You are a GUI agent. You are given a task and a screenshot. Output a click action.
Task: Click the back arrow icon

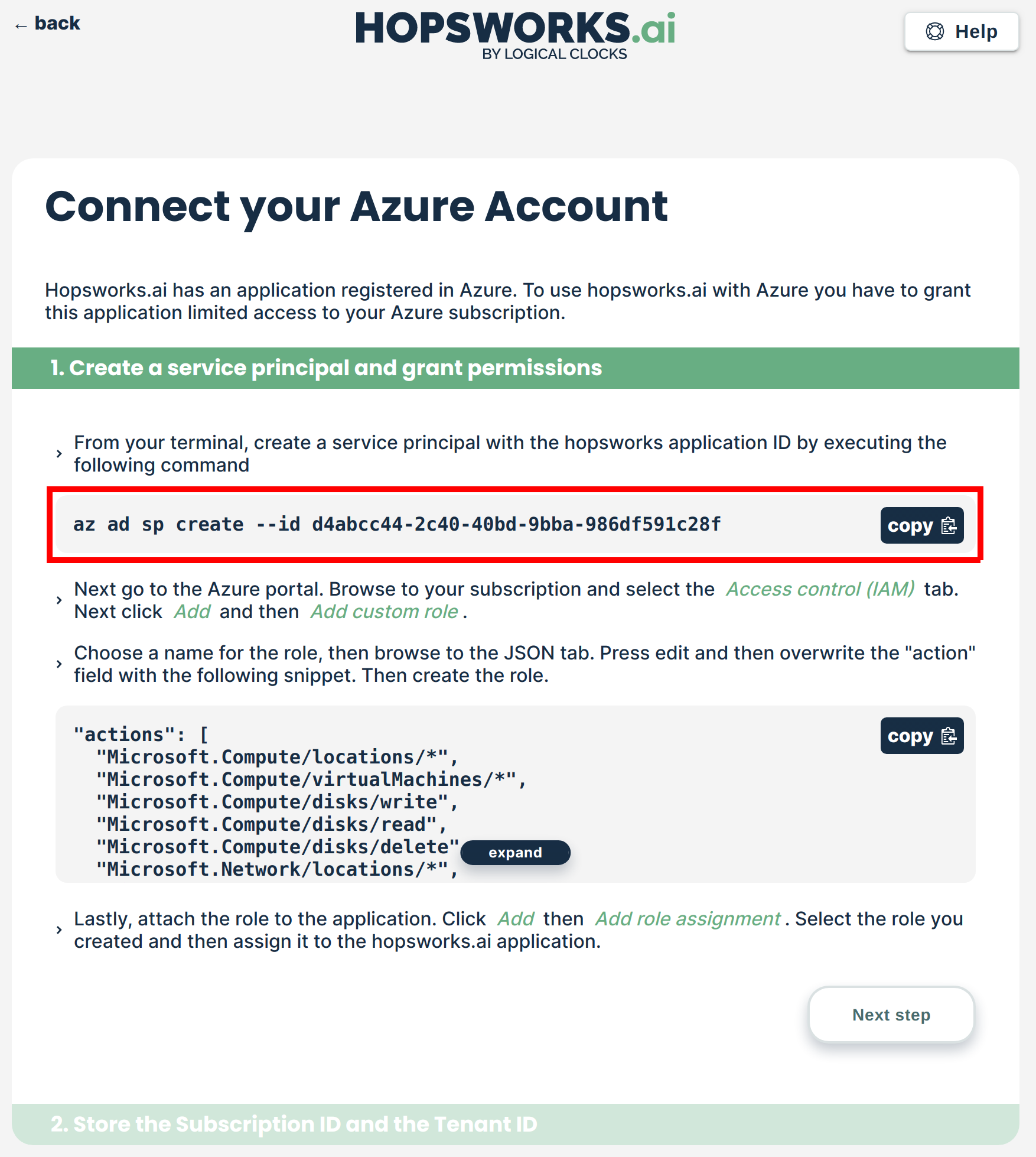[21, 25]
